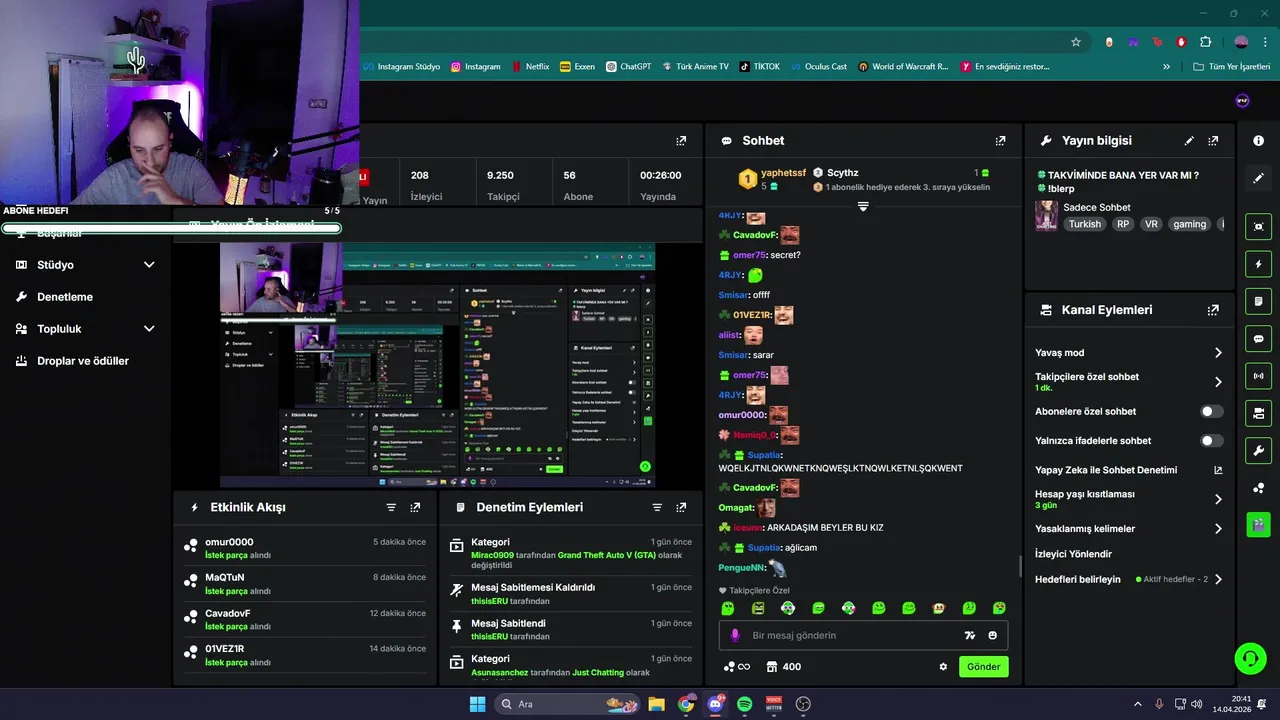The width and height of the screenshot is (1280, 720).
Task: Open chat settings gear icon
Action: (943, 667)
